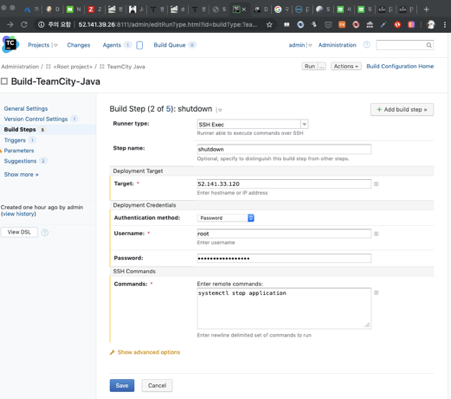Open custom run options (ellipsis) button

[x=322, y=66]
